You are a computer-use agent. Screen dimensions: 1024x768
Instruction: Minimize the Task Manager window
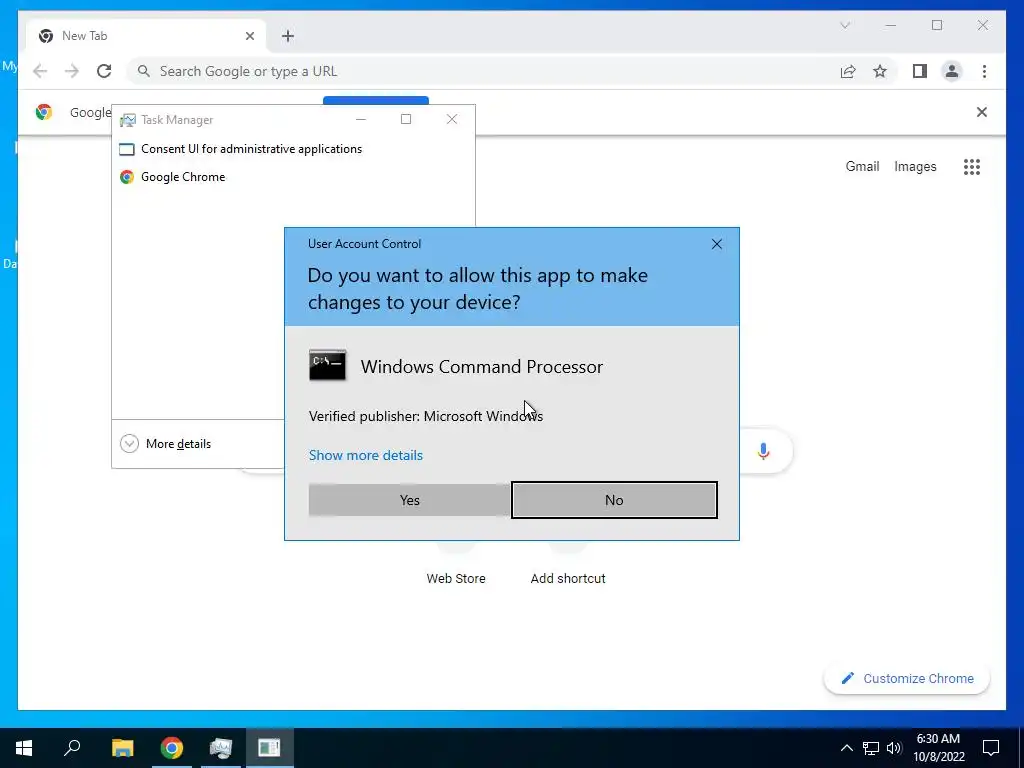360,120
